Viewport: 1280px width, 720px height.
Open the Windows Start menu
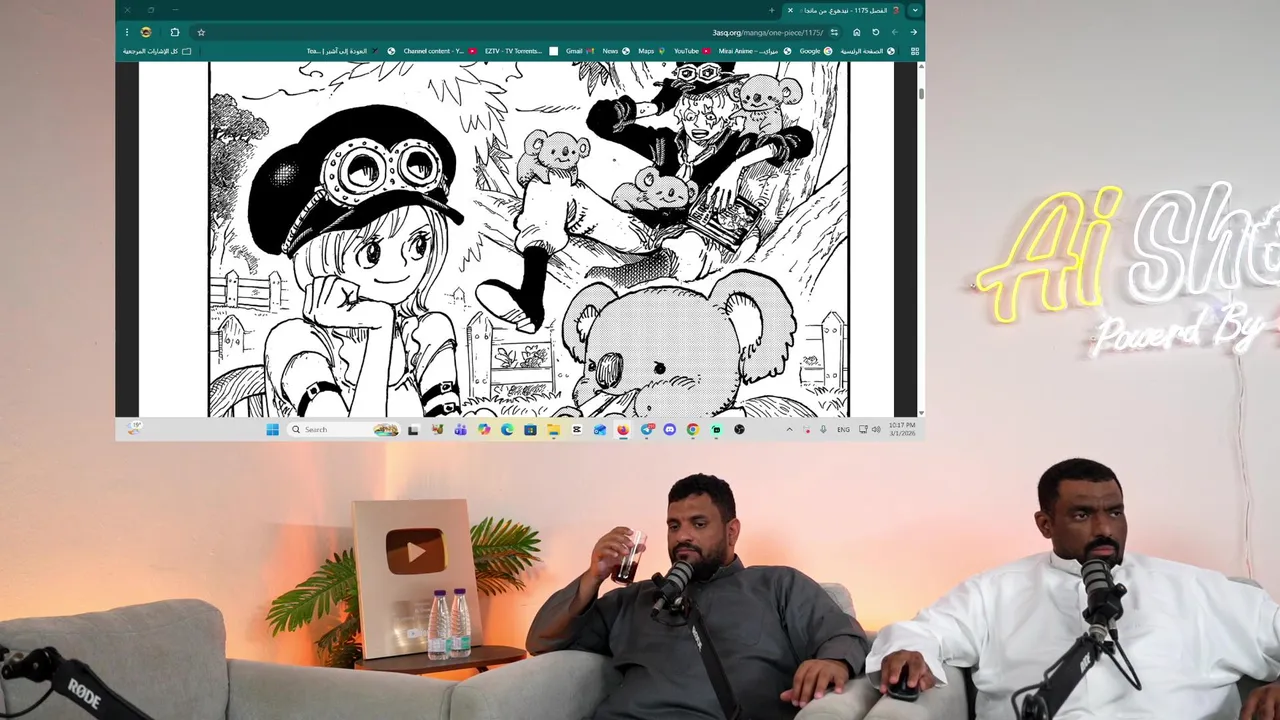click(273, 429)
